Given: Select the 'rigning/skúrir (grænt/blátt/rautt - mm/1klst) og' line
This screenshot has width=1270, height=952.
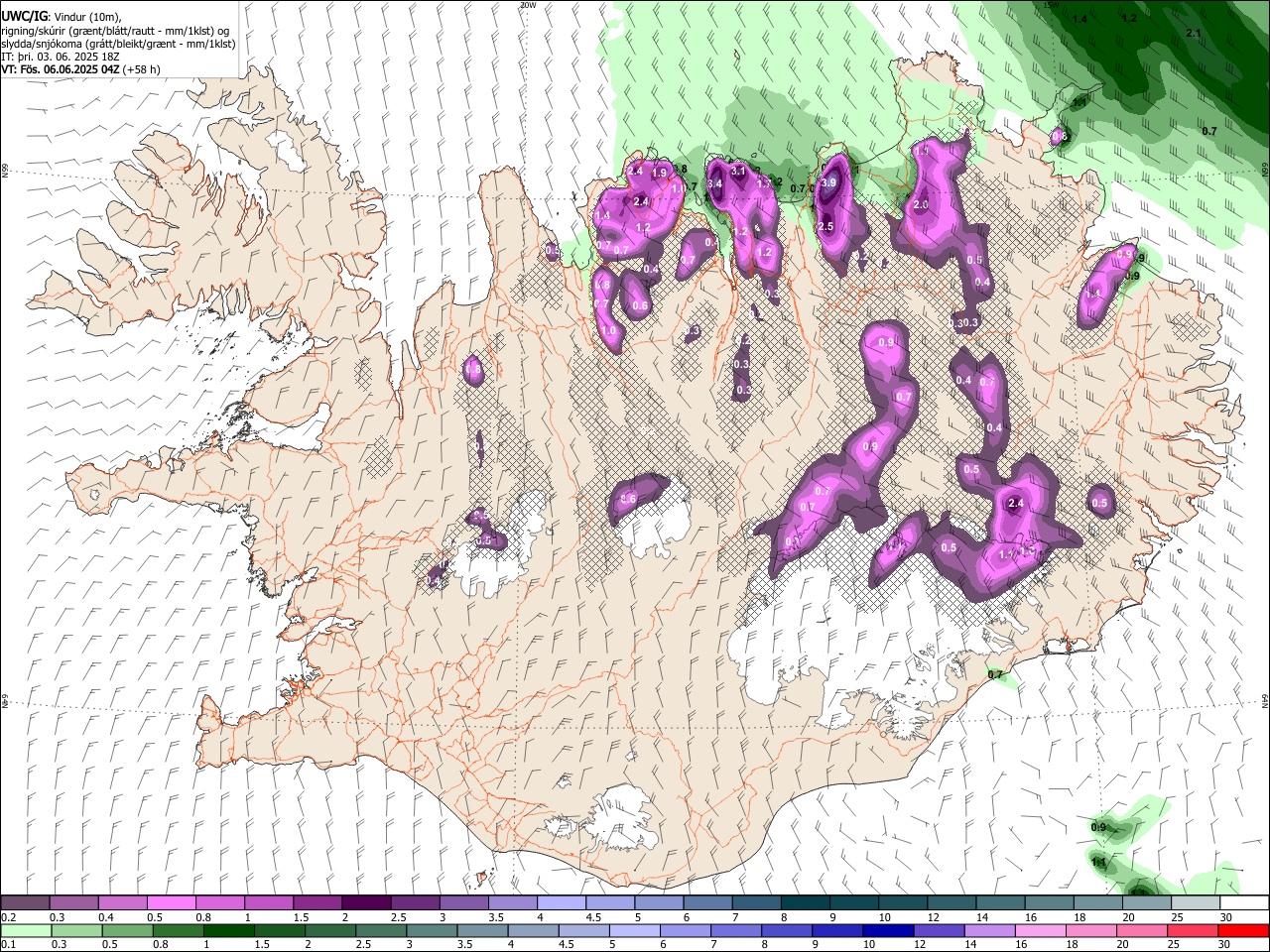Looking at the screenshot, I should pos(115,31).
